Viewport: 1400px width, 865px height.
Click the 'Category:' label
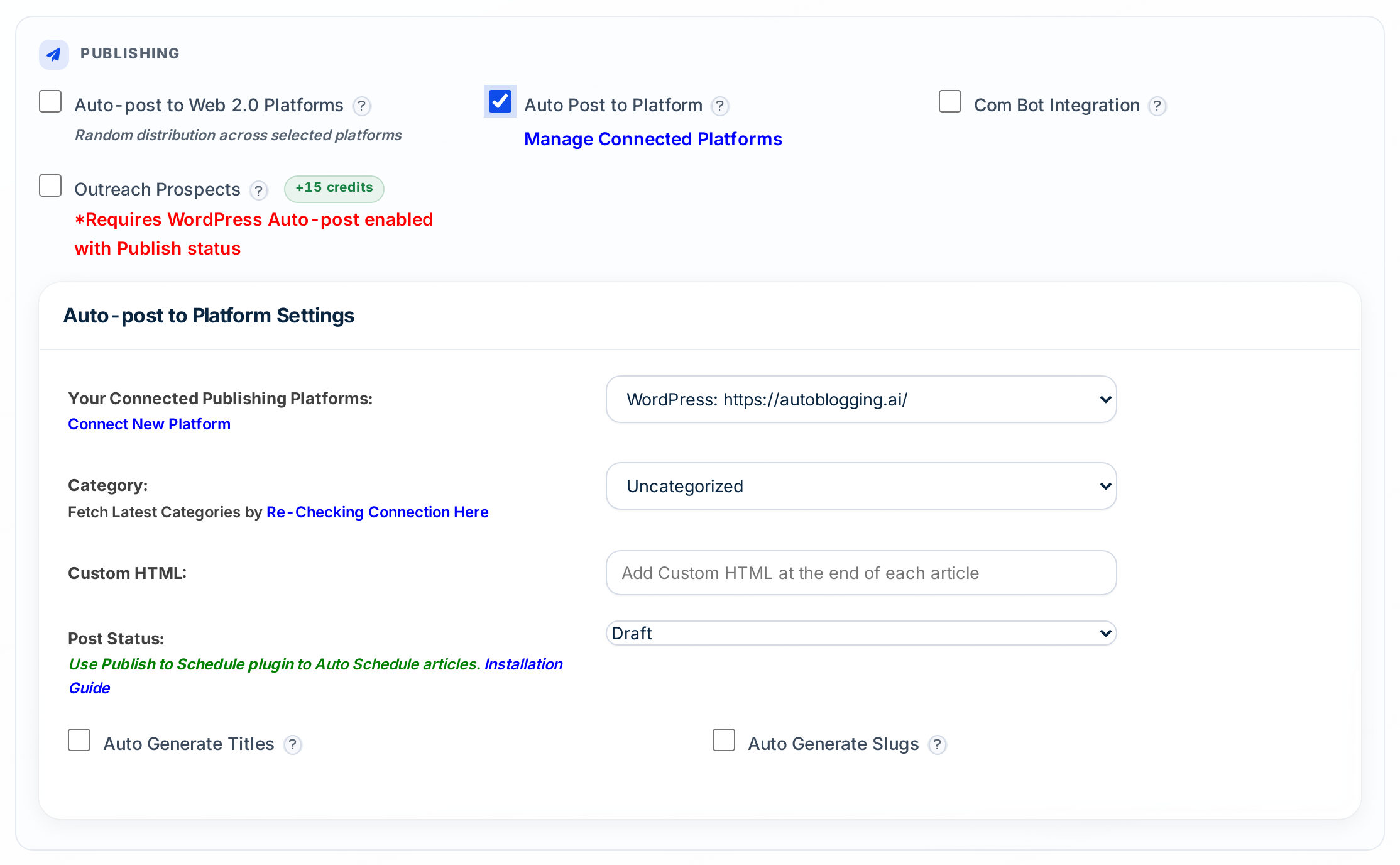point(107,485)
